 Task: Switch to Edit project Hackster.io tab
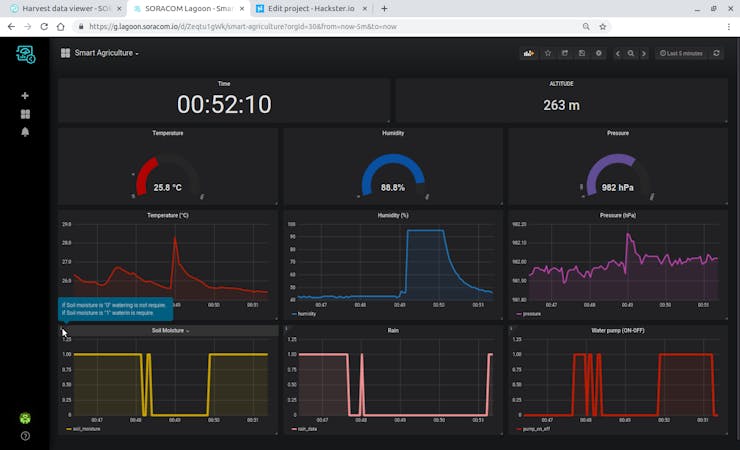[310, 8]
